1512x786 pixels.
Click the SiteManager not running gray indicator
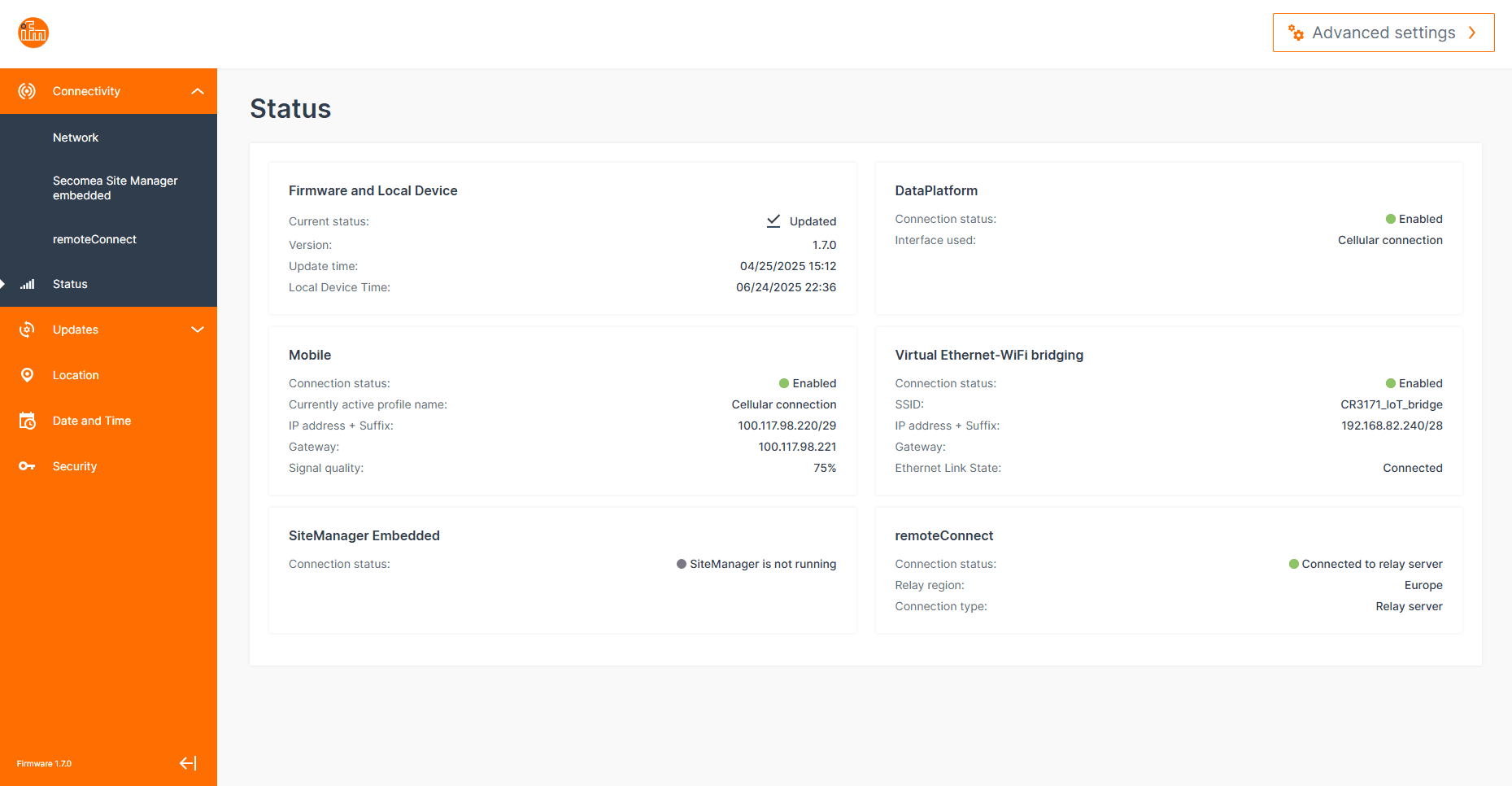tap(682, 564)
